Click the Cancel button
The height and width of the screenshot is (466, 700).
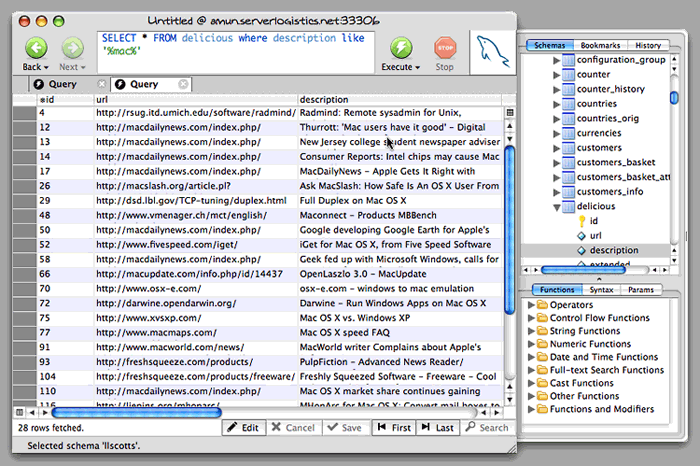[x=294, y=428]
